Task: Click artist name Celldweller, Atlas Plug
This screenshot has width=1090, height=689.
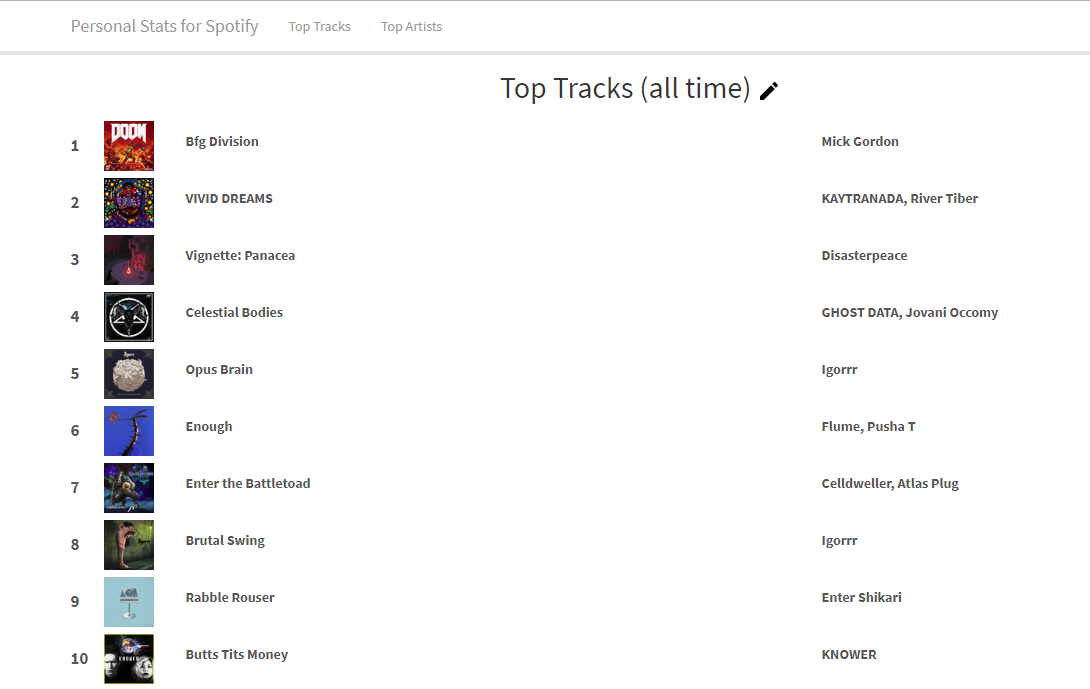Action: tap(890, 484)
